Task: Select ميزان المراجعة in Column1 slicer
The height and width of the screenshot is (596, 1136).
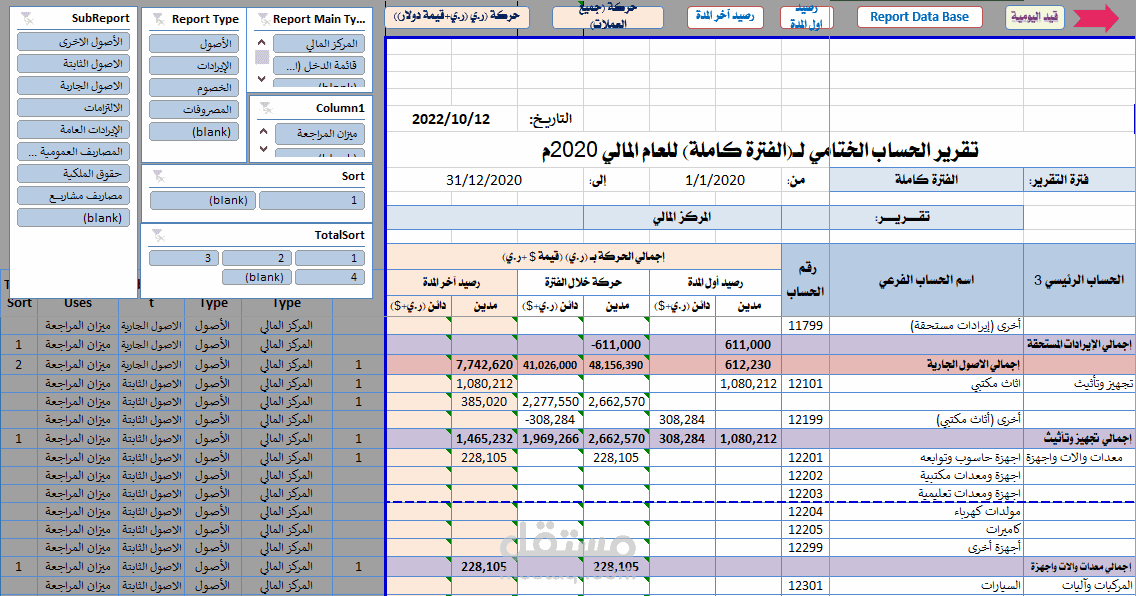Action: pyautogui.click(x=321, y=133)
